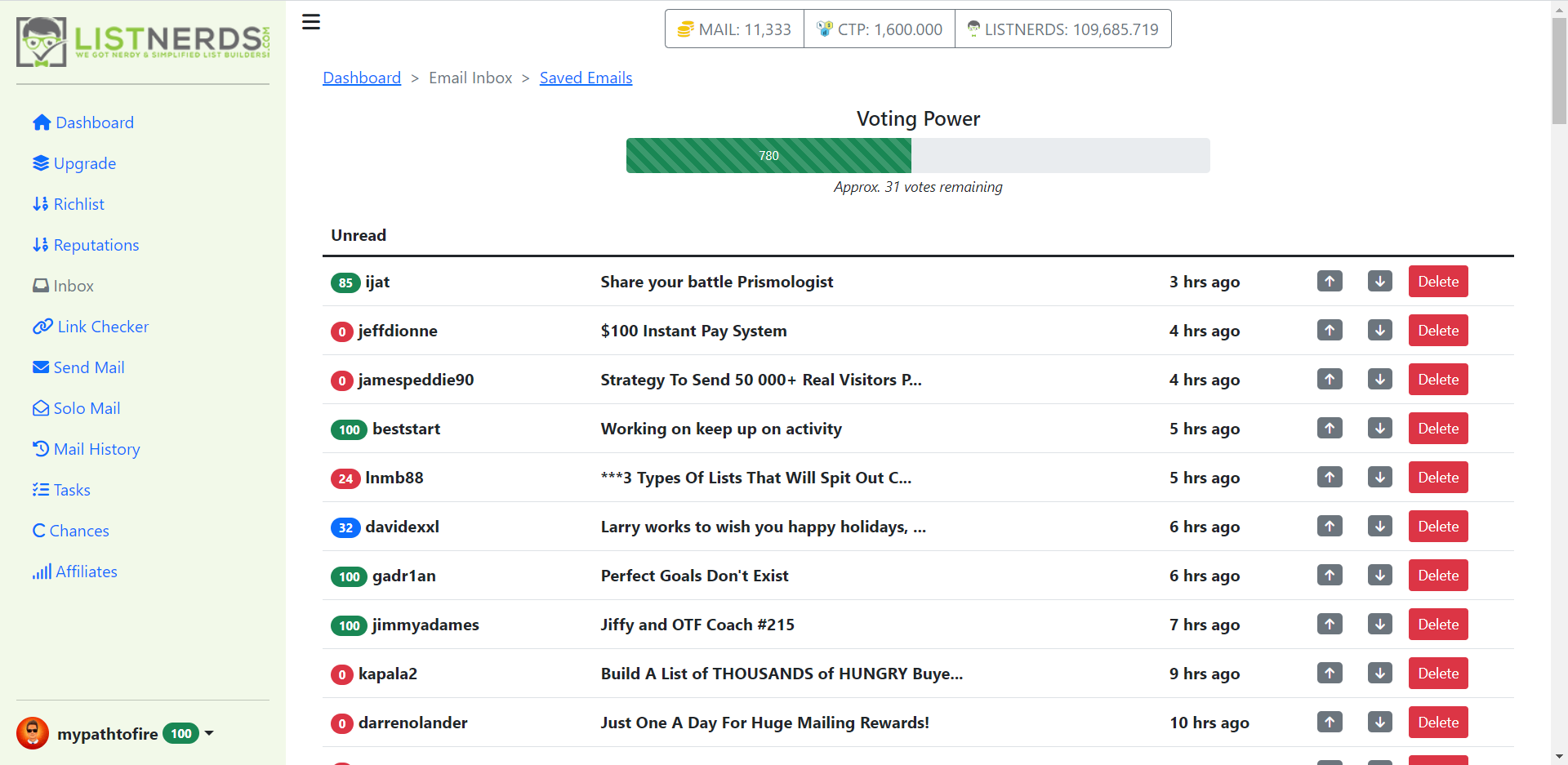Downvote the beststart email
Viewport: 1568px width, 765px height.
point(1380,429)
